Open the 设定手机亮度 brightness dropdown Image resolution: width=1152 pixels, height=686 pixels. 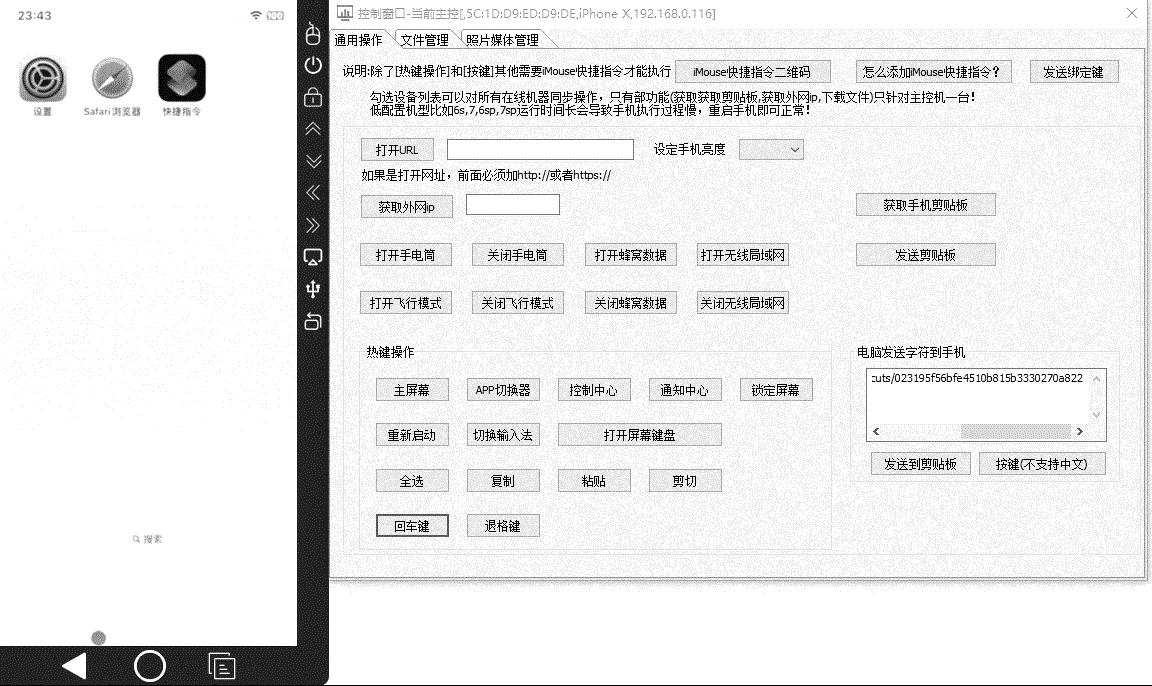(x=771, y=150)
